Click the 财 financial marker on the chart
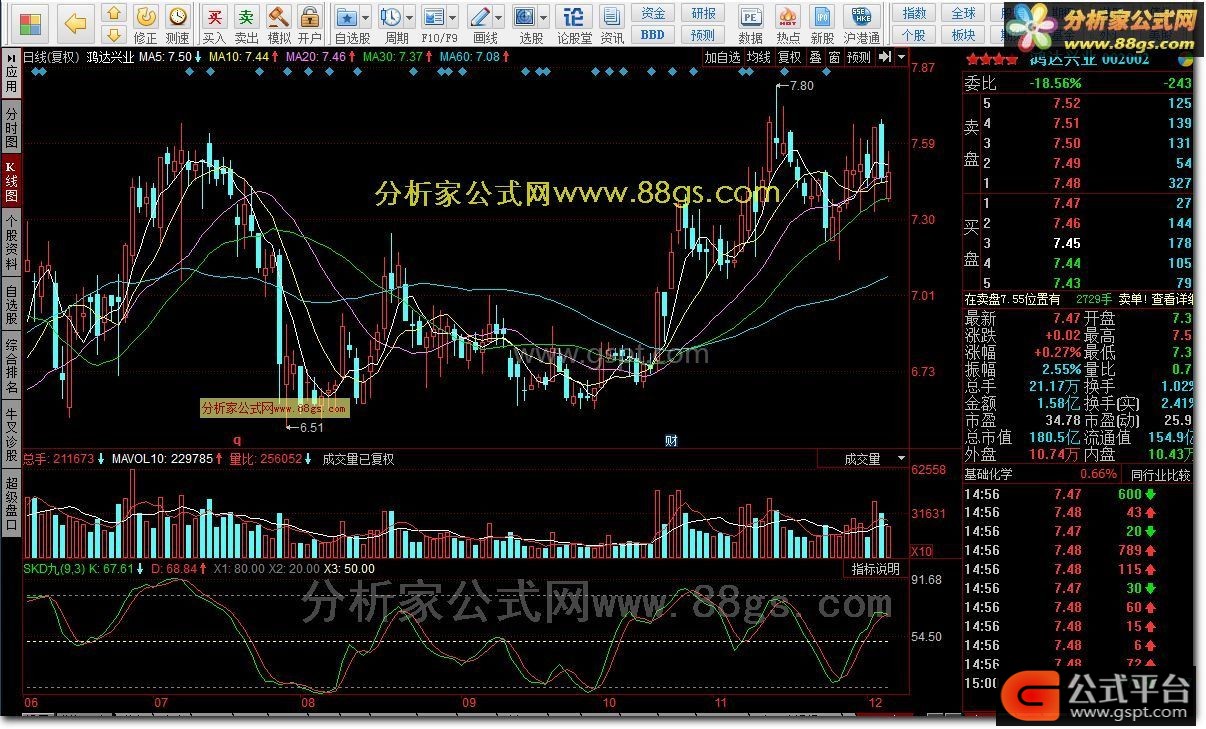 point(671,440)
